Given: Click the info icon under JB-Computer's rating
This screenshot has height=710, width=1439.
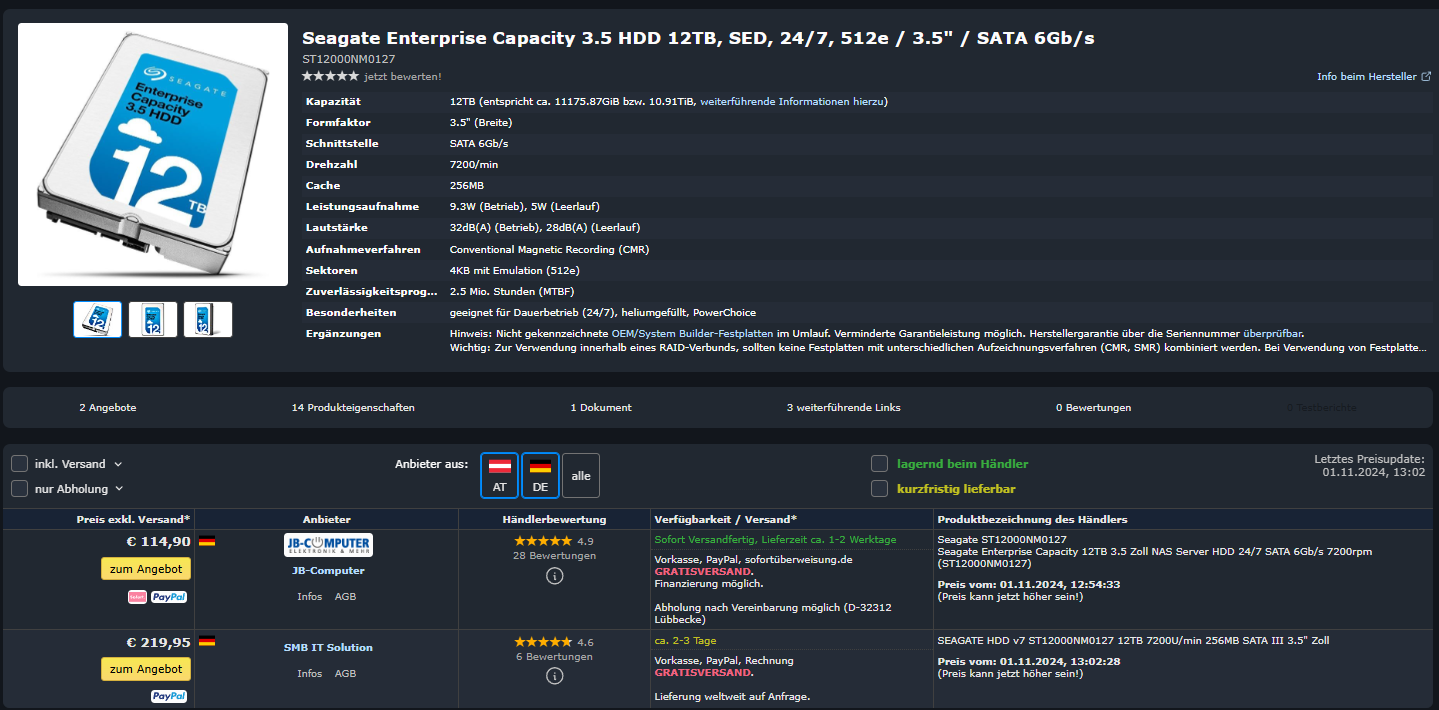Looking at the screenshot, I should [555, 575].
